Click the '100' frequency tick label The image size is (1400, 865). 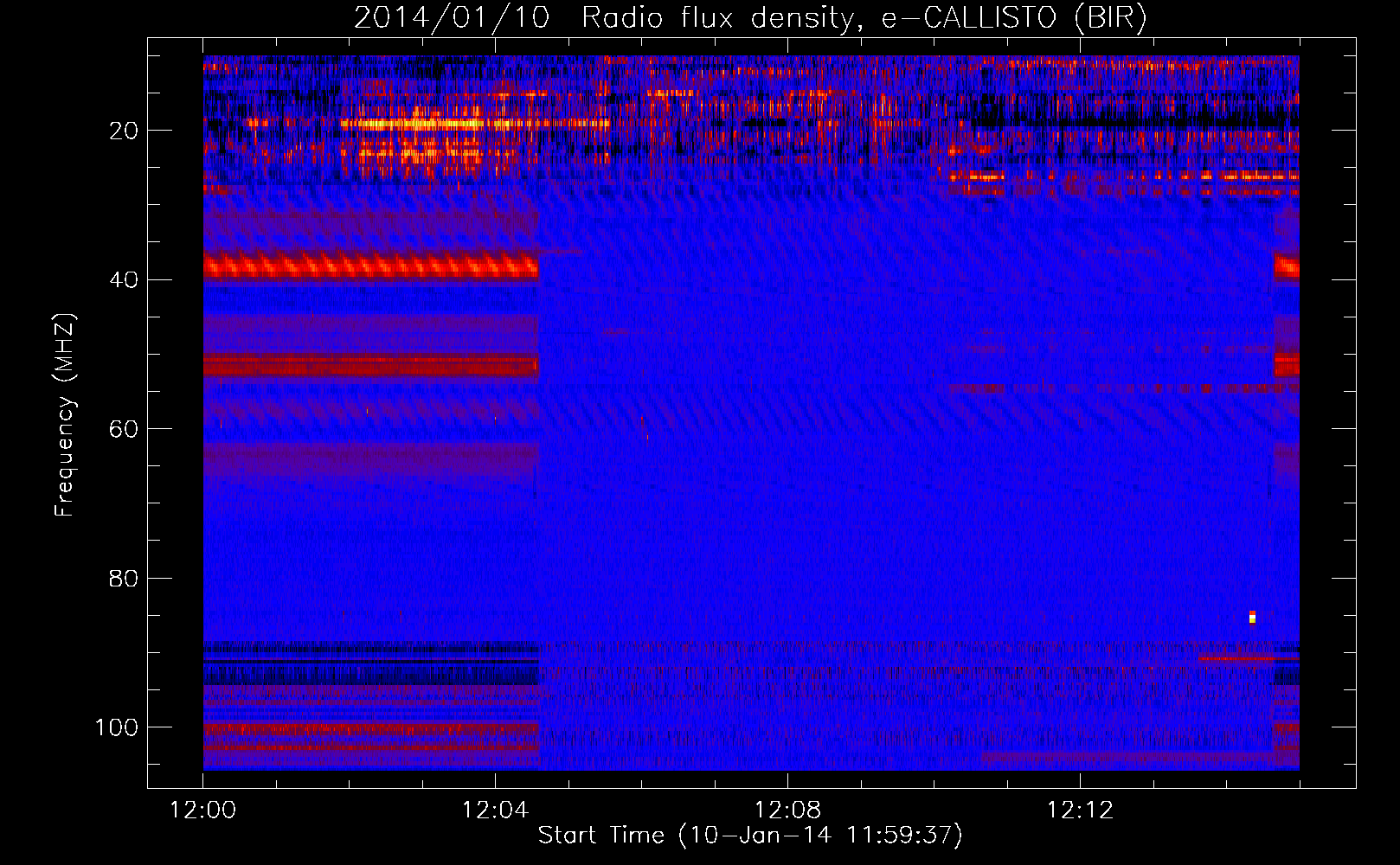[117, 727]
